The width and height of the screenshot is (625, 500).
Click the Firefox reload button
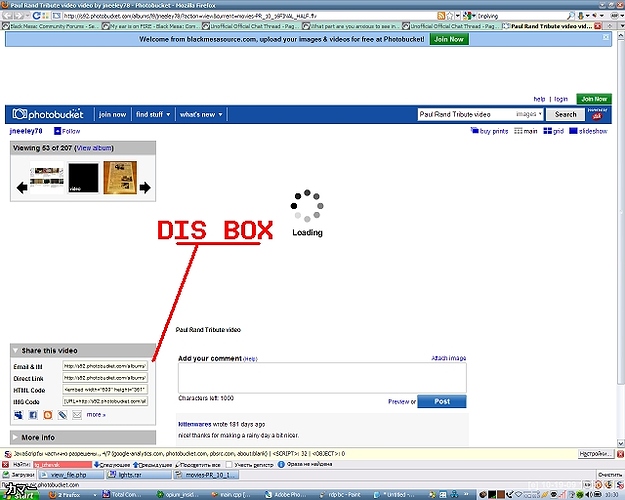36,16
